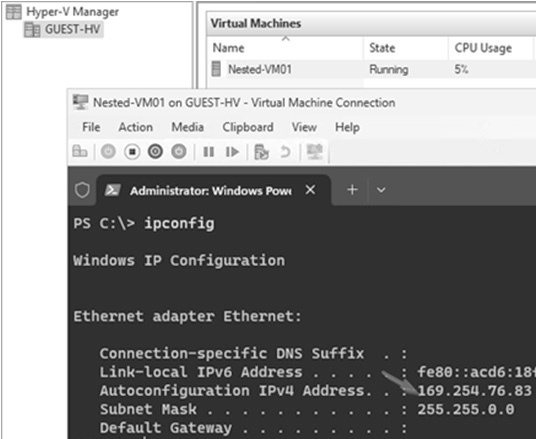Click the Revert undo arrow icon

[285, 152]
